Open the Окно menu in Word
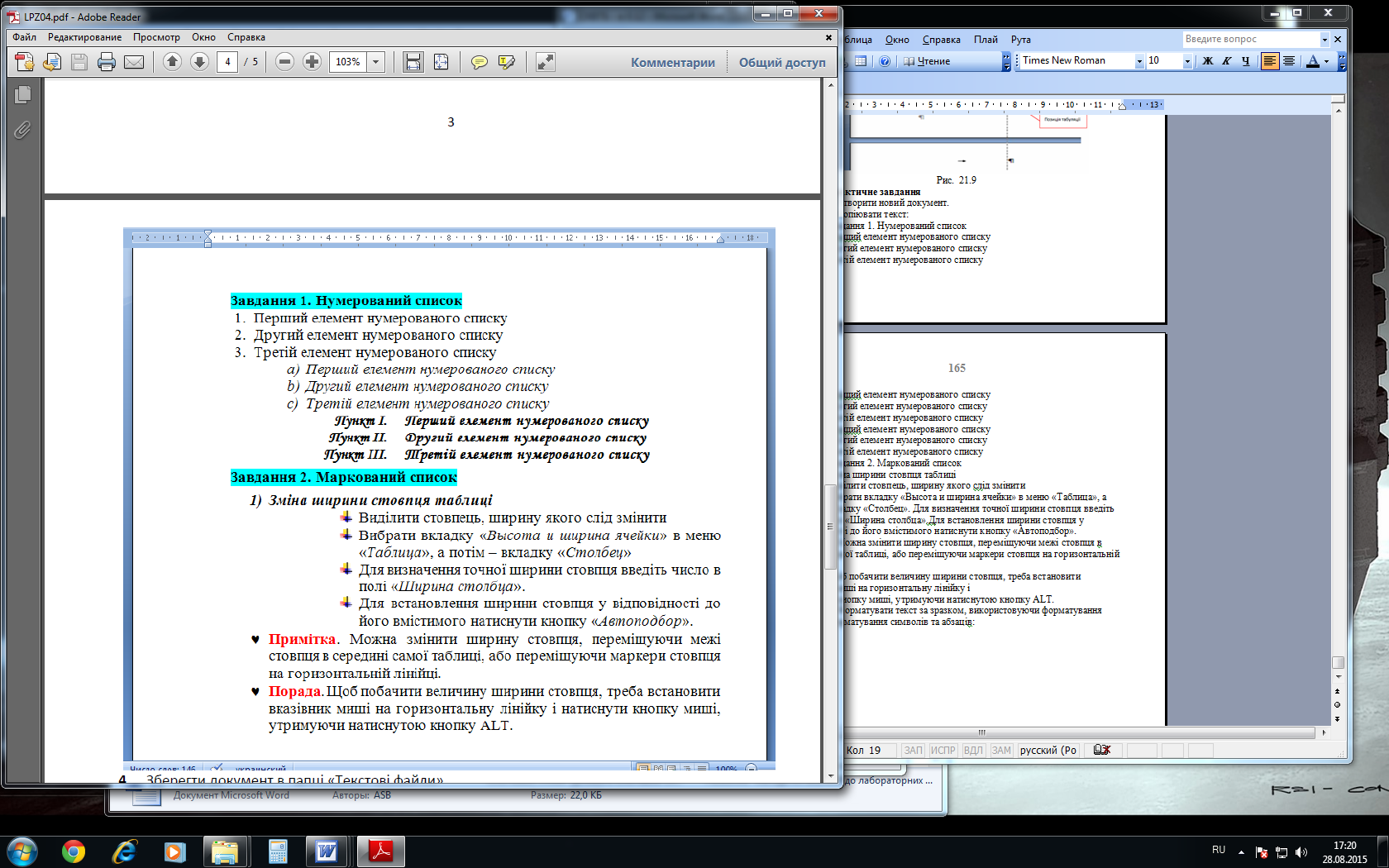 pyautogui.click(x=897, y=40)
